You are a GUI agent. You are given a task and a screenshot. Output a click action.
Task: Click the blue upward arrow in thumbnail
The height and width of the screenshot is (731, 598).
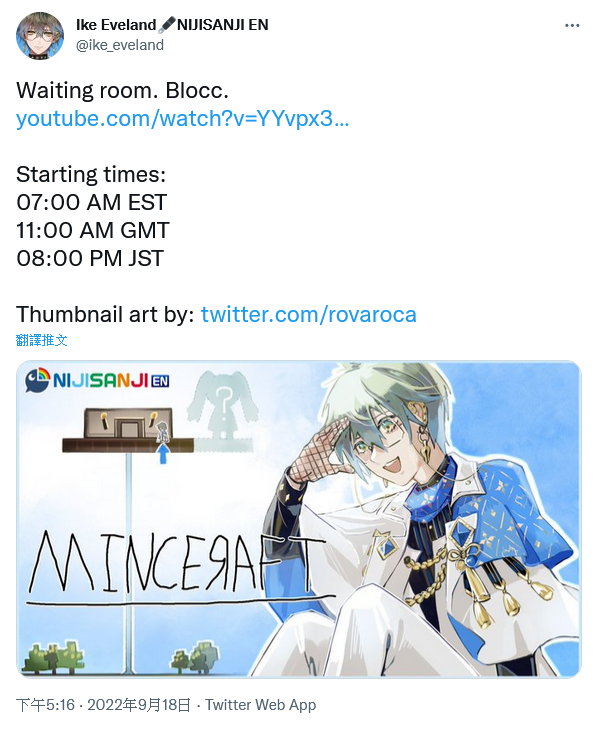pos(163,454)
